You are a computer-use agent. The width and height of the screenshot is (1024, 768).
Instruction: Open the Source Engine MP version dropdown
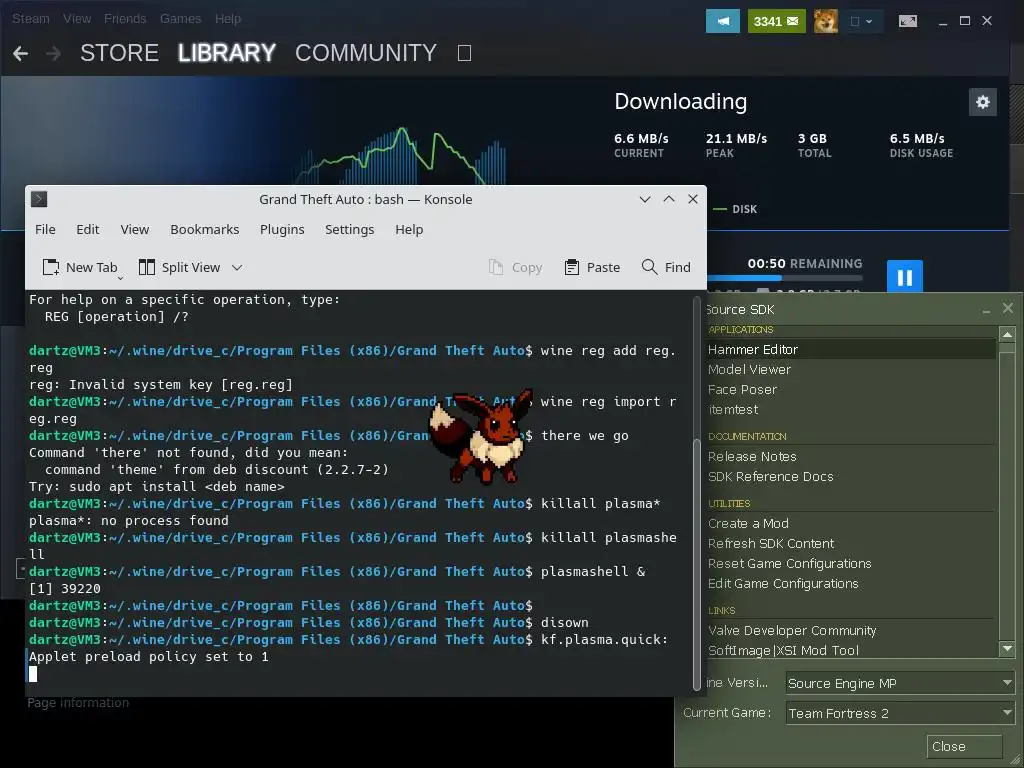click(900, 683)
